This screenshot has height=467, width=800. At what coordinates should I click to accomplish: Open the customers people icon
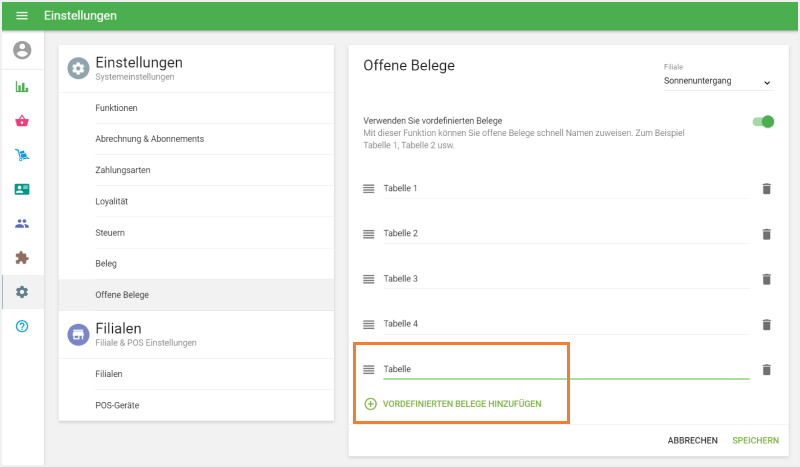click(22, 224)
